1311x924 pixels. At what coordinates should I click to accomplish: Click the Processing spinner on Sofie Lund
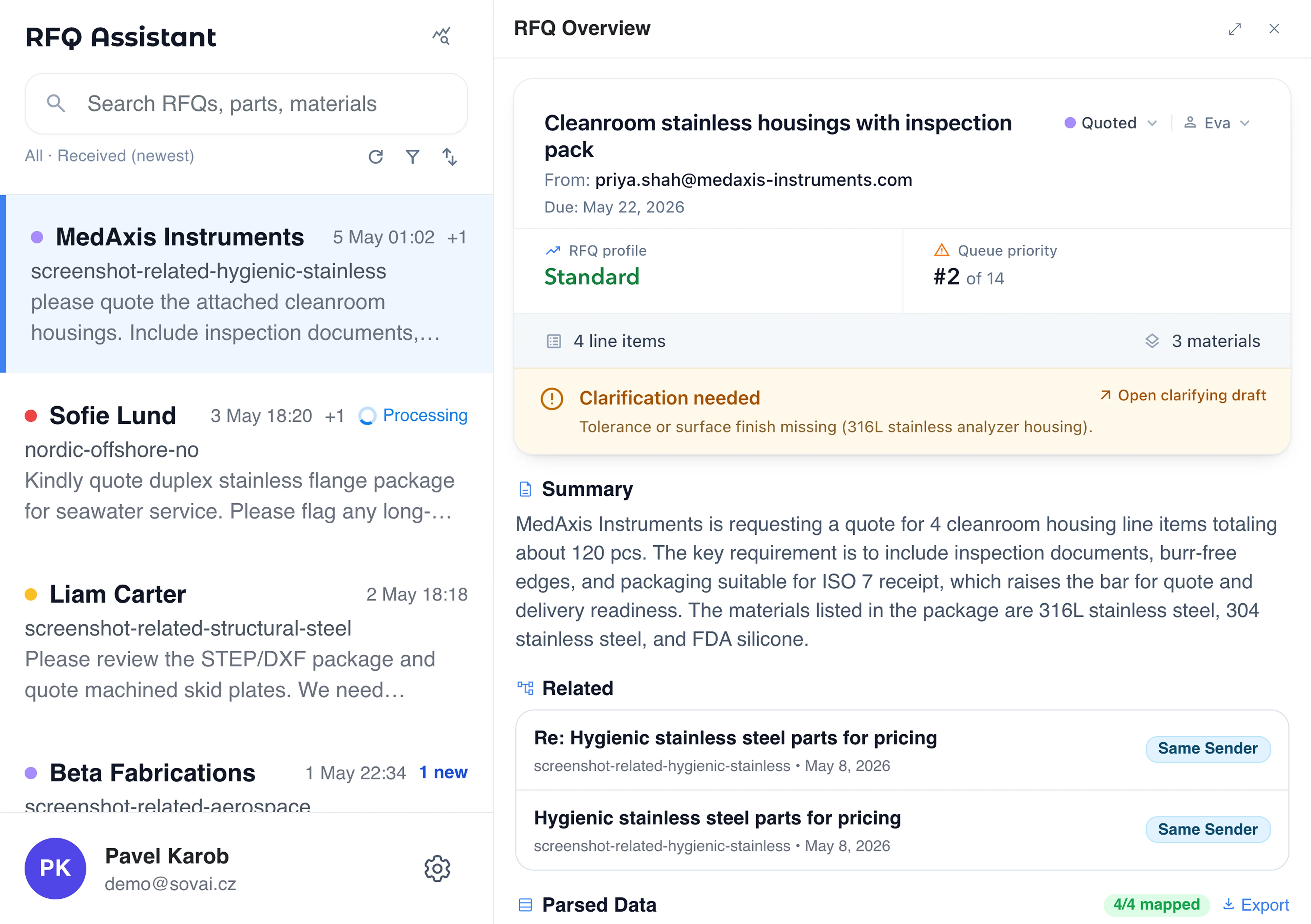[367, 416]
